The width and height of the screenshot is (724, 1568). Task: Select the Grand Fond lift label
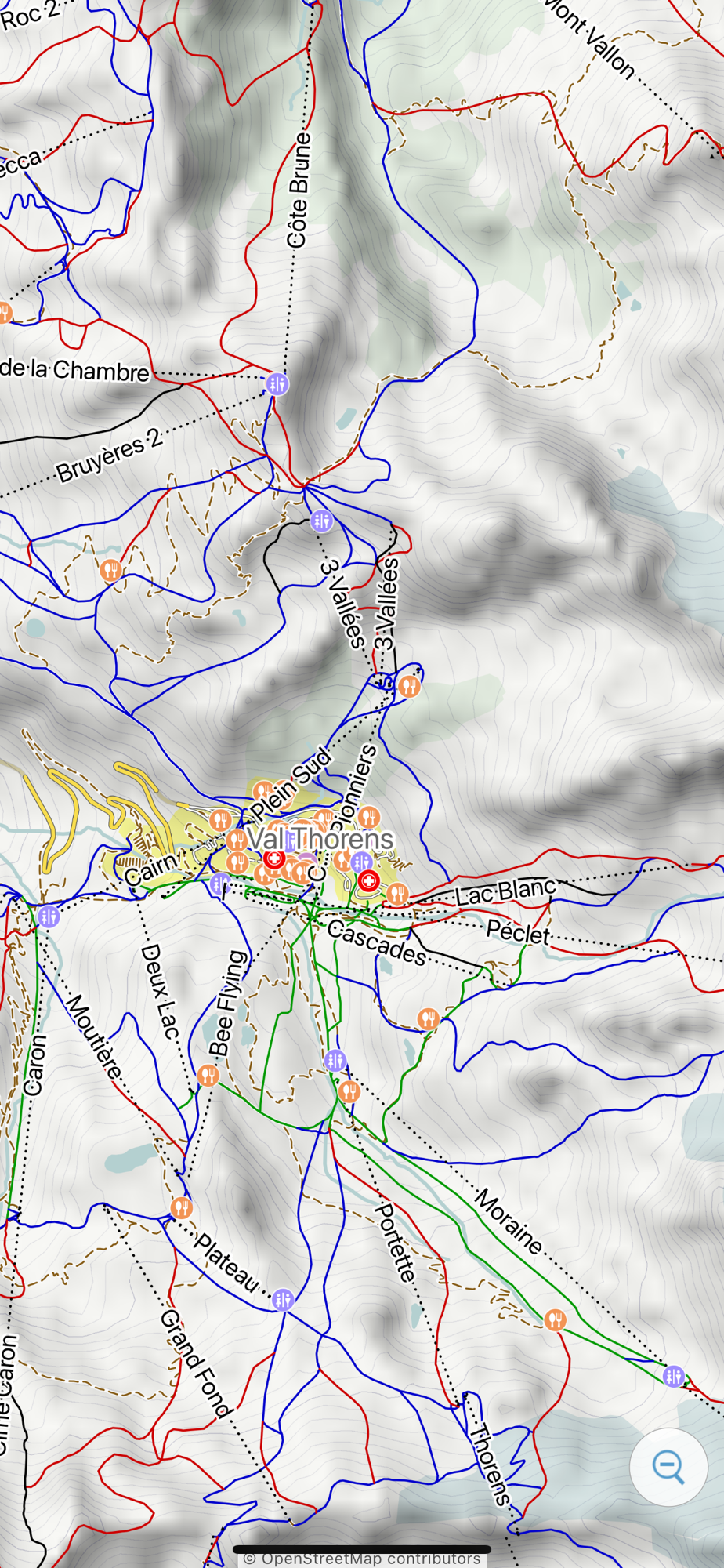pyautogui.click(x=197, y=1364)
